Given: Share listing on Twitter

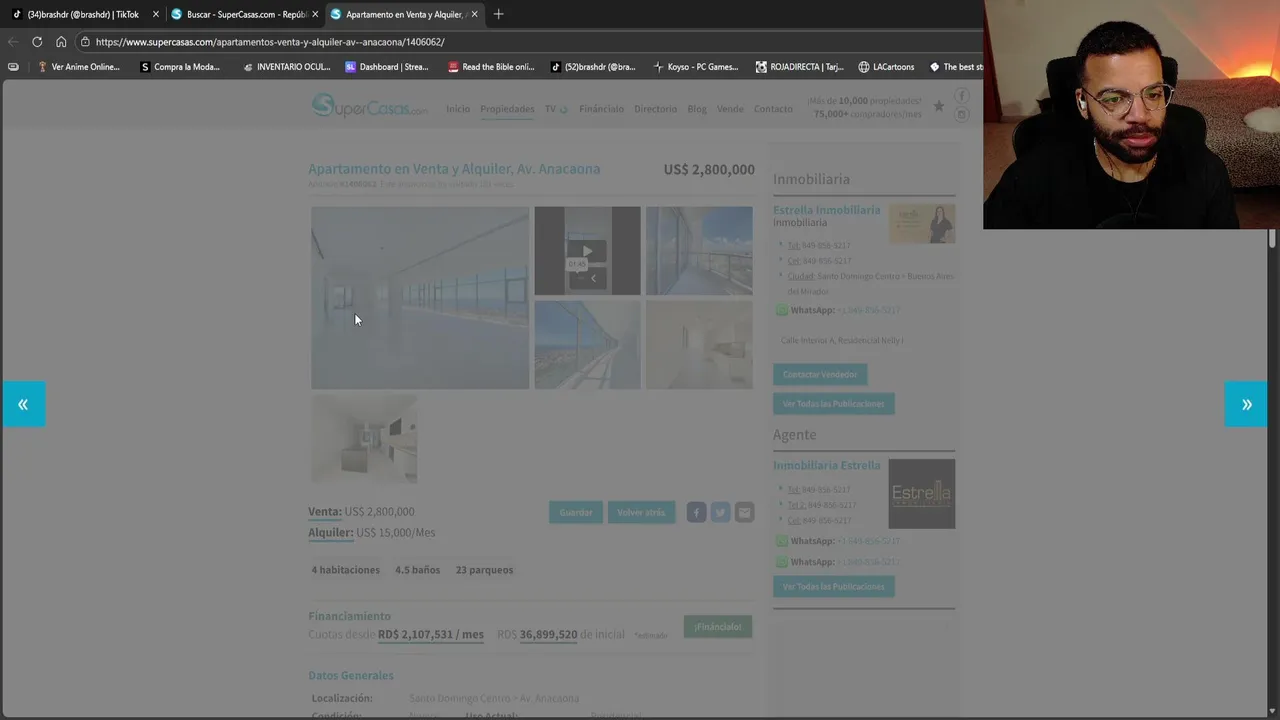Looking at the screenshot, I should [720, 512].
